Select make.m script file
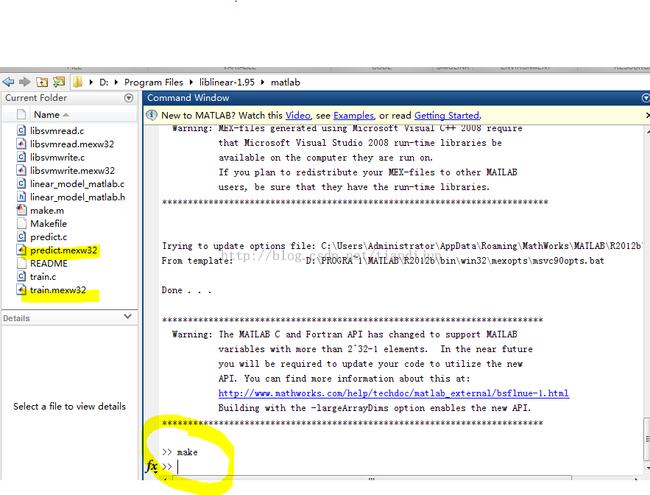This screenshot has height=495, width=650. pos(47,210)
